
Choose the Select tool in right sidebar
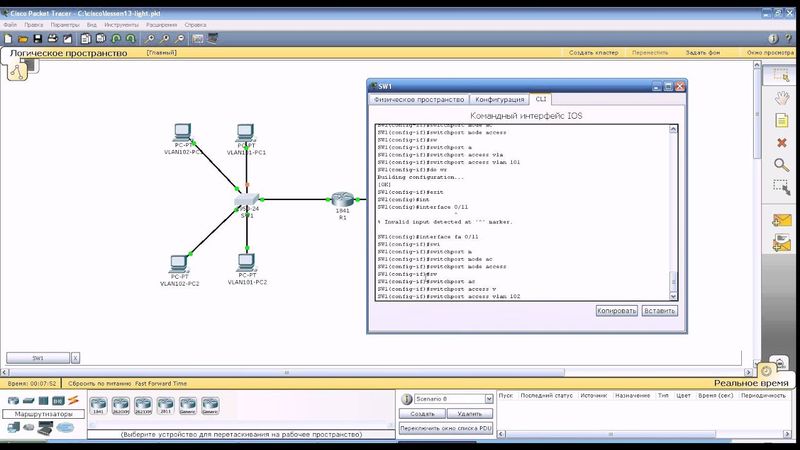coord(781,76)
